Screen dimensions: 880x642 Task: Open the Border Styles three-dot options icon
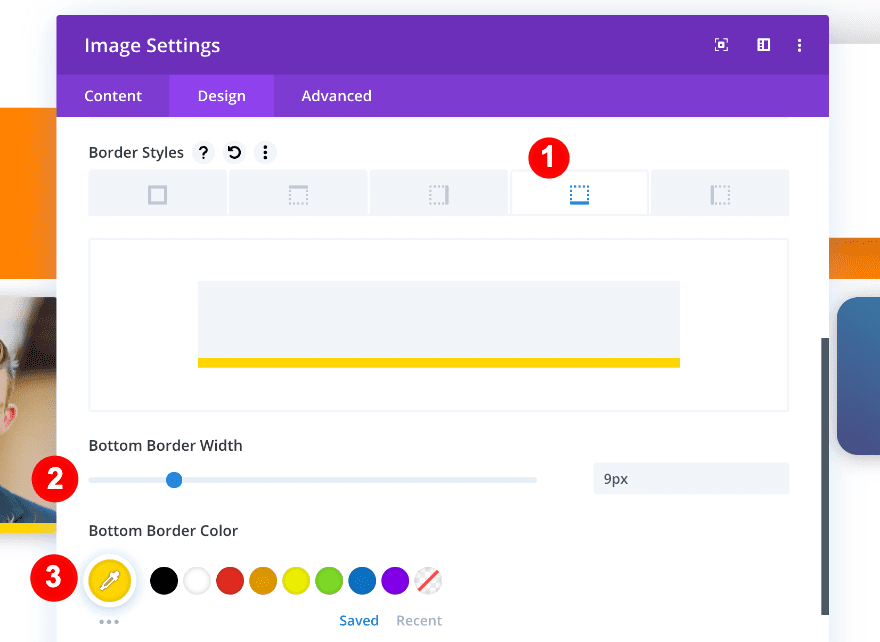[265, 152]
